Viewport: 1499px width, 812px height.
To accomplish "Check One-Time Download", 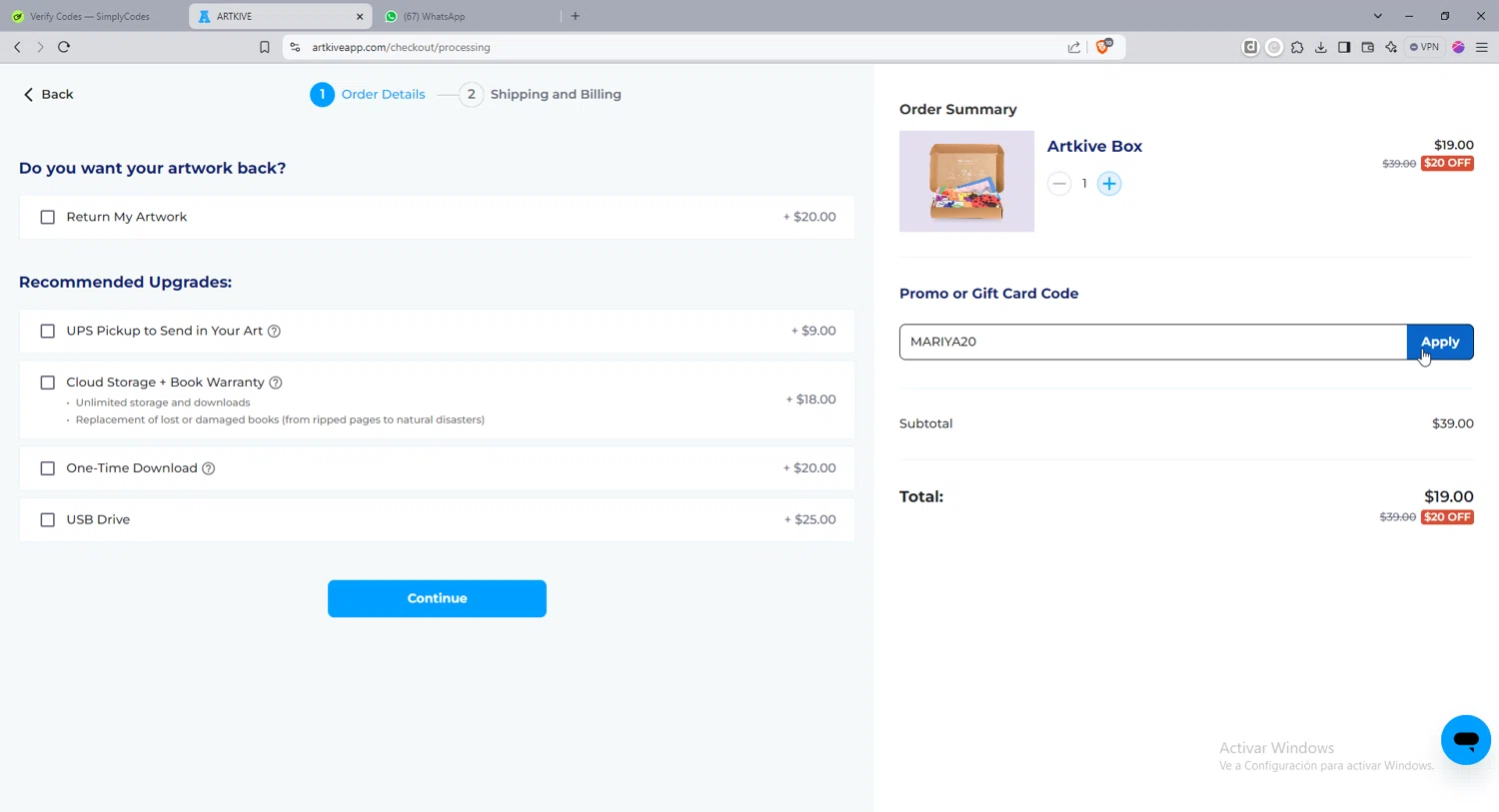I will pos(47,468).
